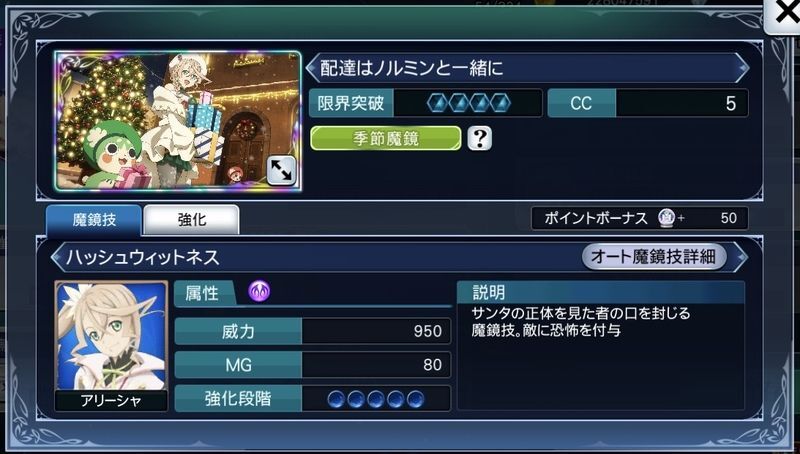Switch to the 魔鏡技 tab
The width and height of the screenshot is (800, 454).
[x=94, y=220]
